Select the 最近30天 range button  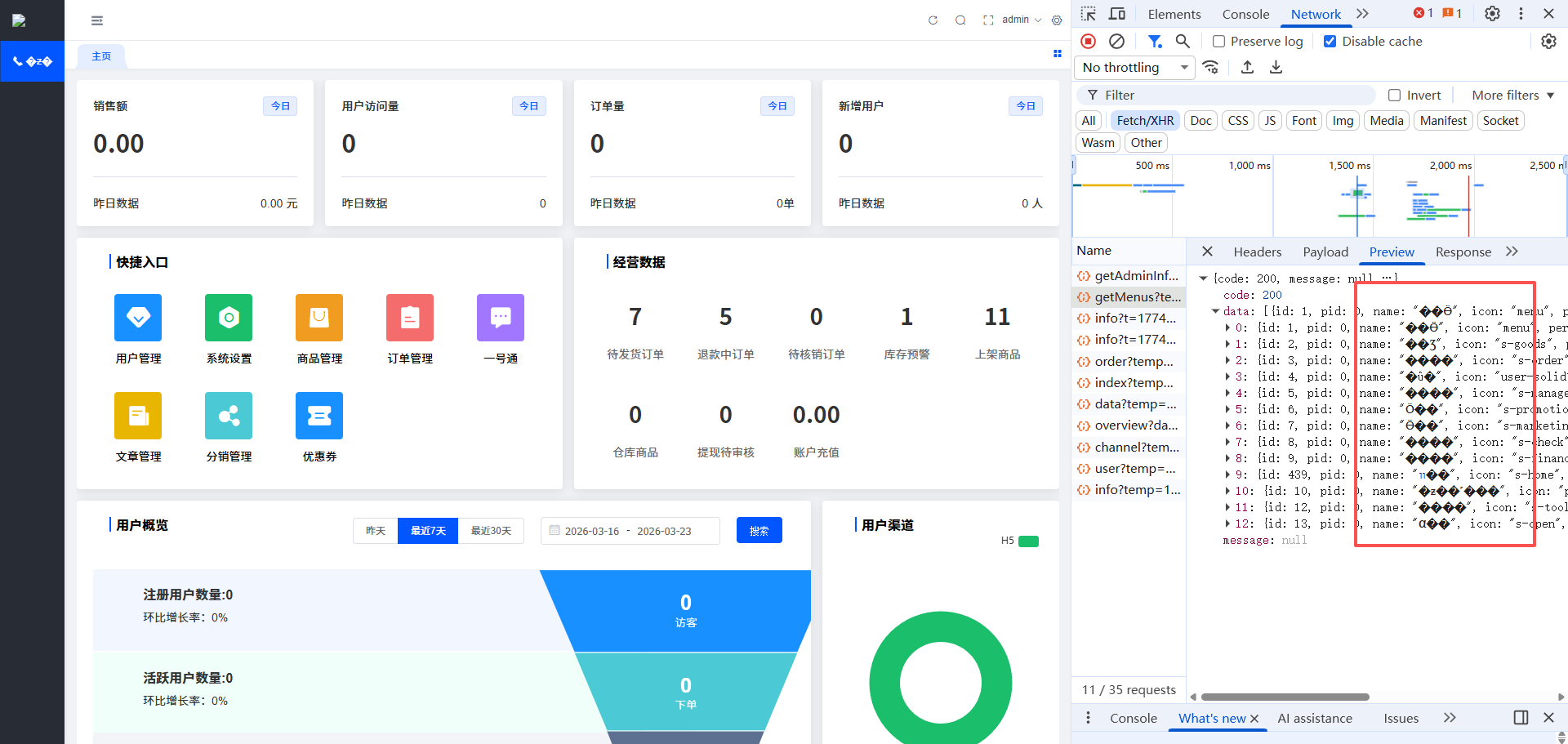coord(491,531)
